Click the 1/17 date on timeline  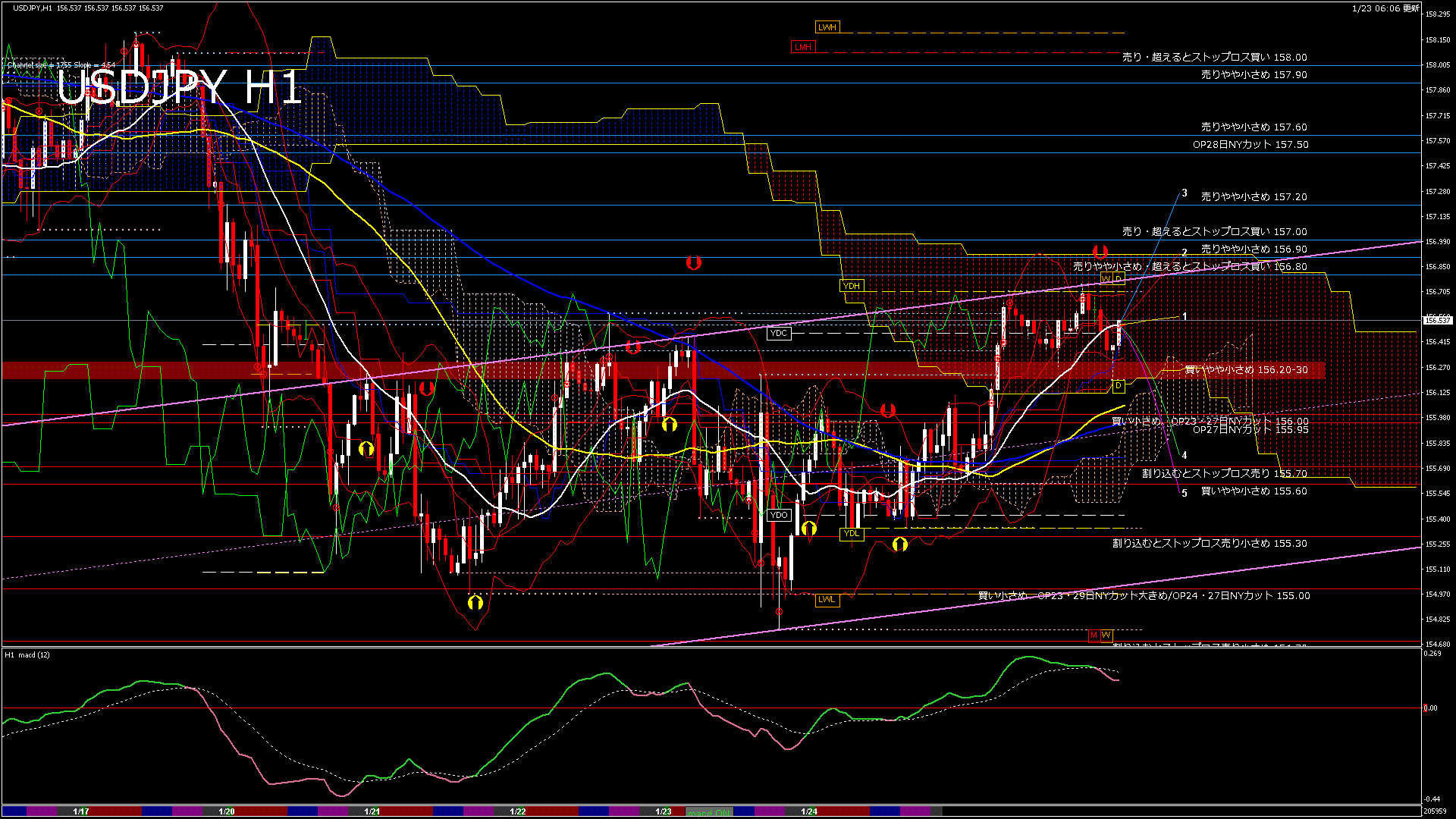[81, 811]
